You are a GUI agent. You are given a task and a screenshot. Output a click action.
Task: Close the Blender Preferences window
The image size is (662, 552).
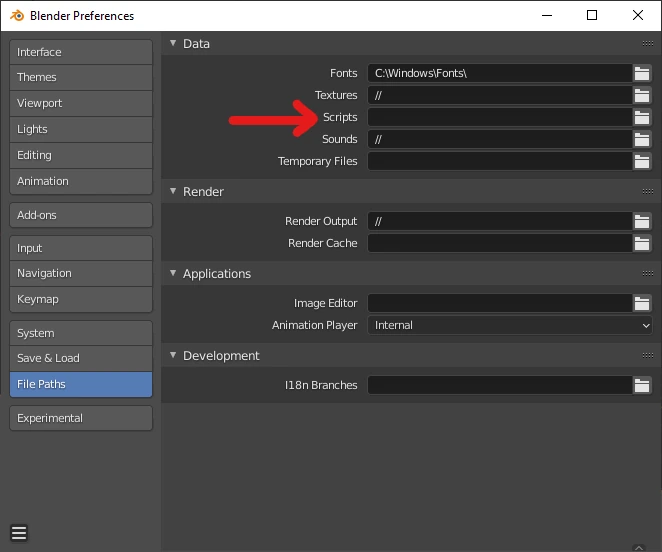pos(638,16)
